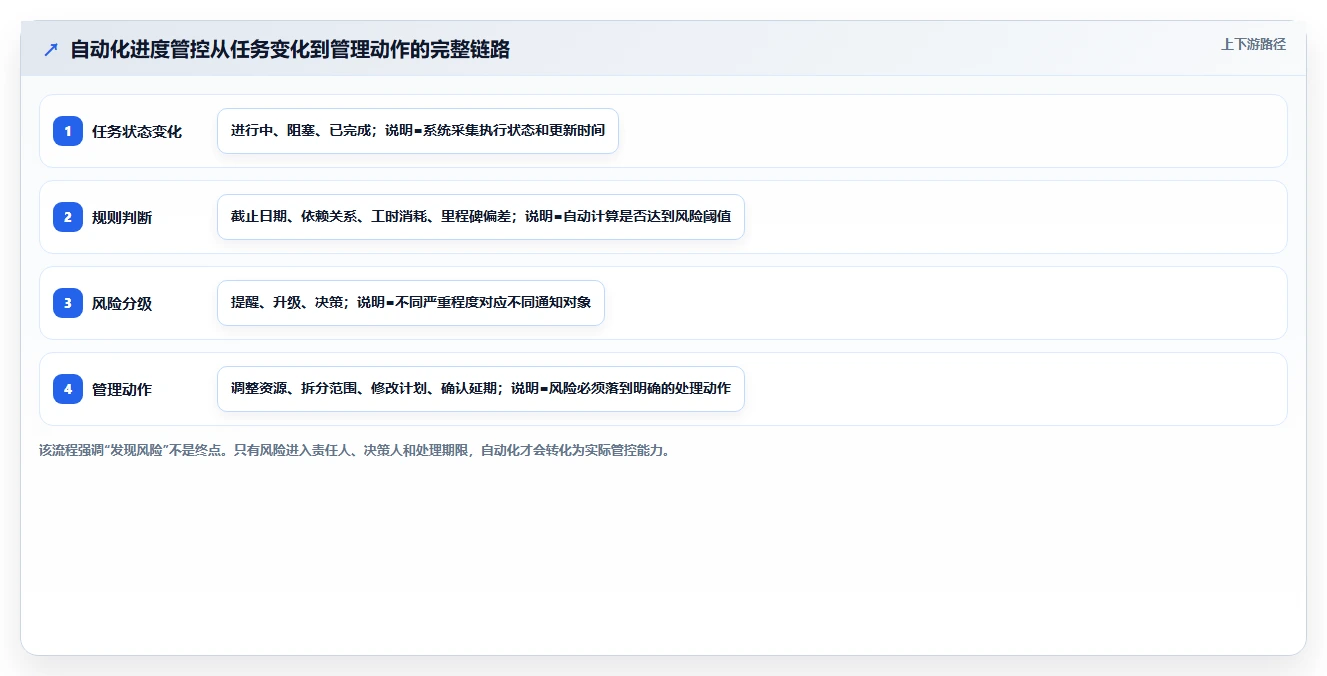Click the footnote beginning 该流程强调“发现风险”
This screenshot has height=676, width=1327.
pos(355,450)
